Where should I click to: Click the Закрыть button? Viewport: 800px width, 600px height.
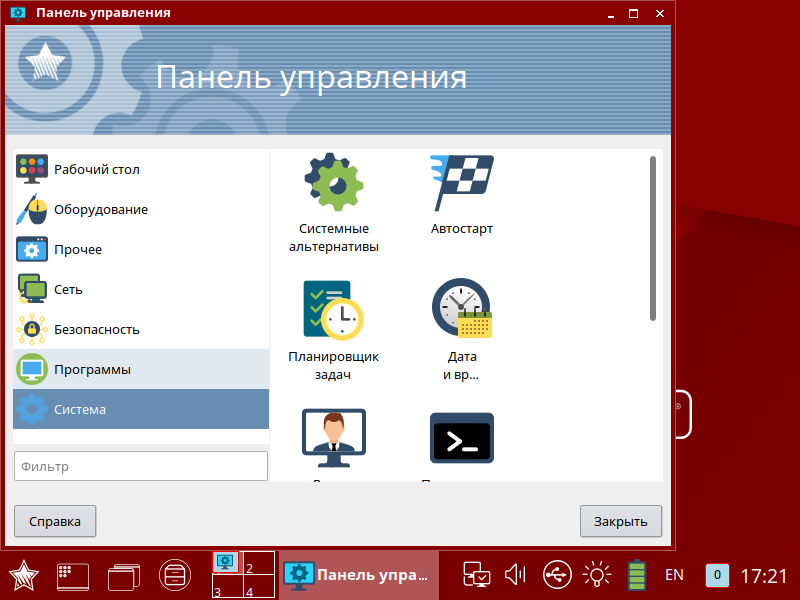(x=621, y=521)
